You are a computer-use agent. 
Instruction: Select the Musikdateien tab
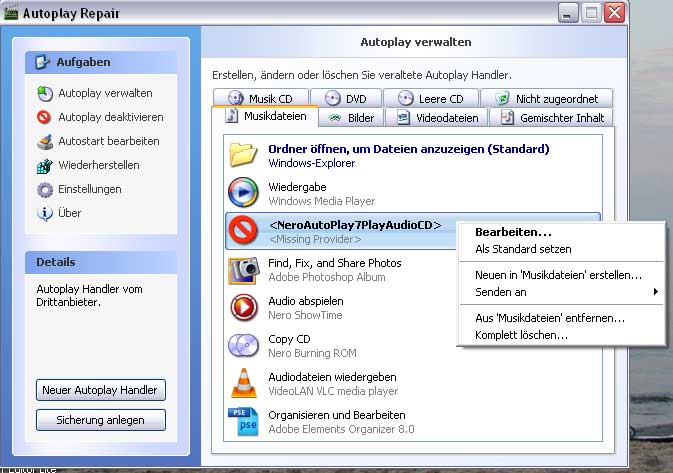265,116
